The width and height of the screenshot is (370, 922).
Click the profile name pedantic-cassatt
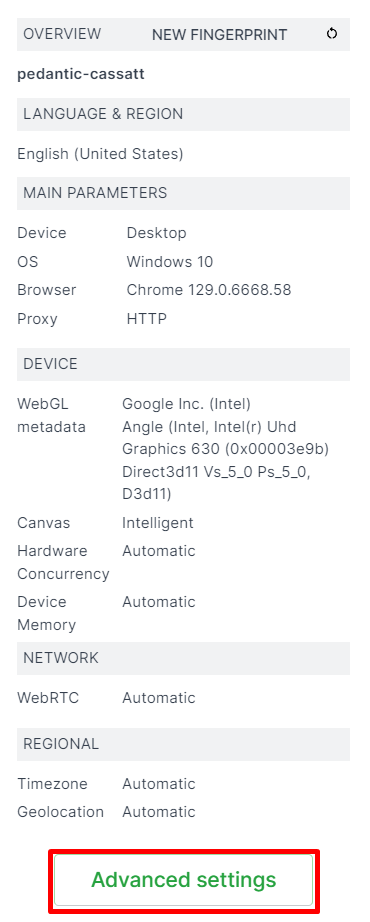coord(81,74)
